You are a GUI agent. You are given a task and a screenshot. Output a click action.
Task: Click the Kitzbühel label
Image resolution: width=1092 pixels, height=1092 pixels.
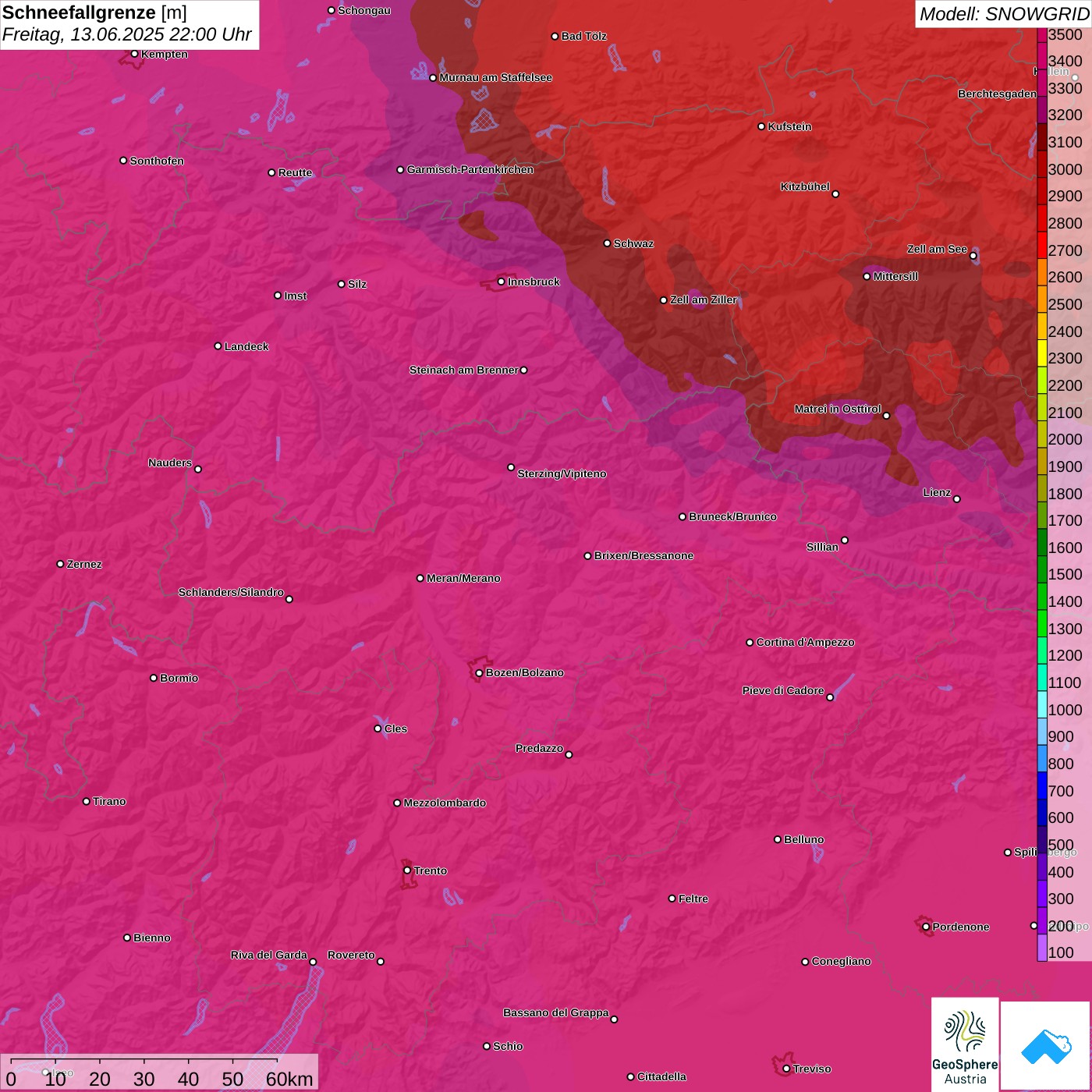805,186
